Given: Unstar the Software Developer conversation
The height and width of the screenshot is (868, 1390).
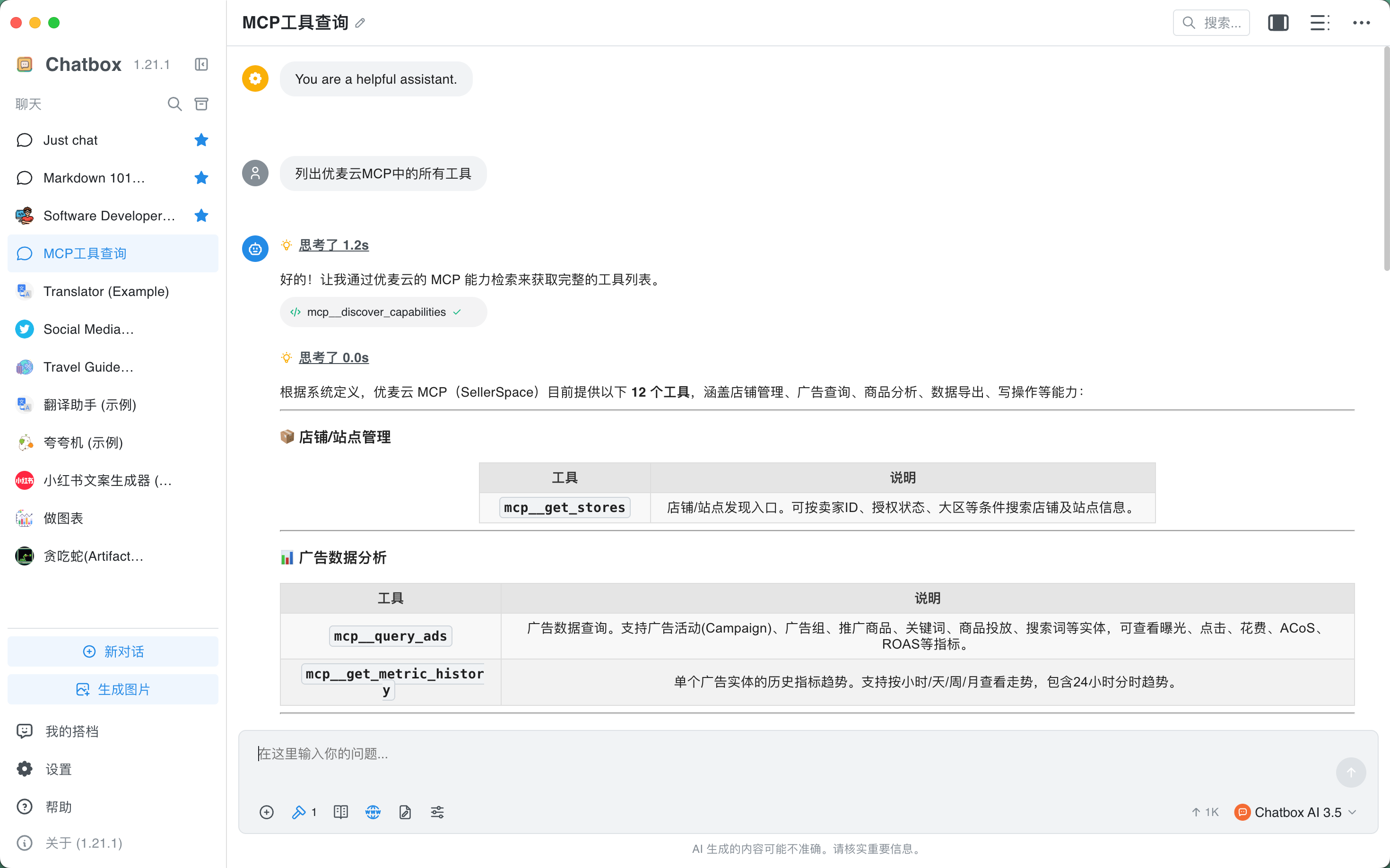Looking at the screenshot, I should [201, 216].
